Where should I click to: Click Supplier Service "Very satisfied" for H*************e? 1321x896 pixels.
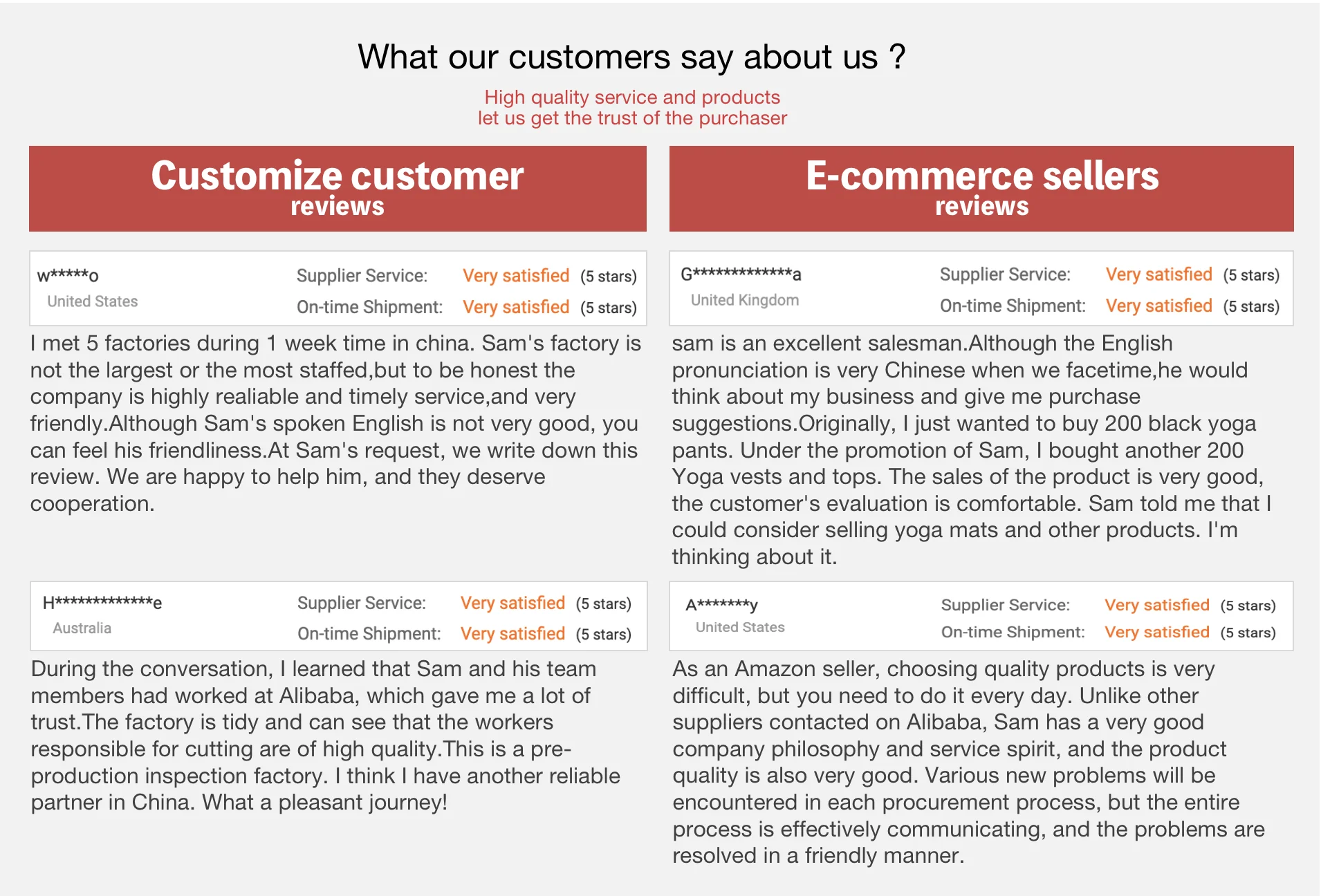[512, 603]
